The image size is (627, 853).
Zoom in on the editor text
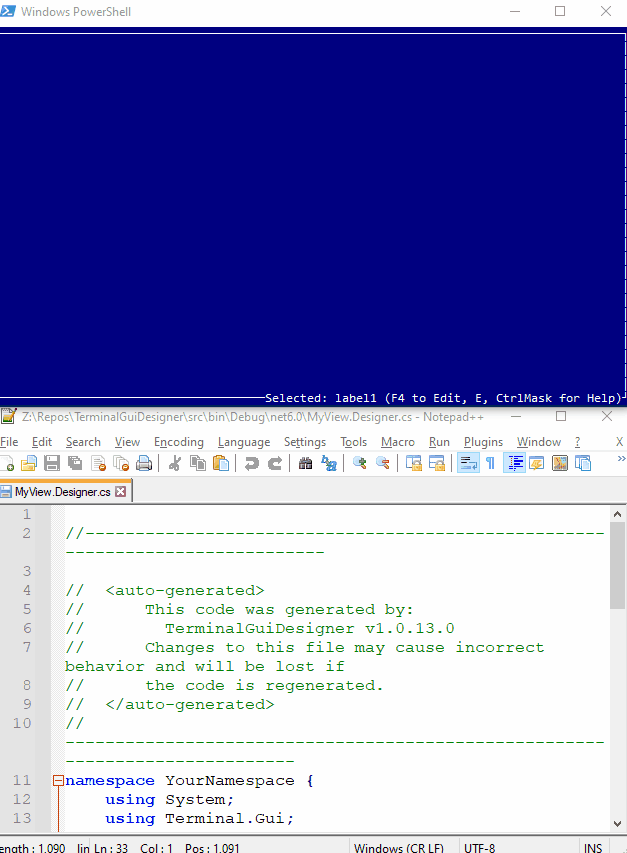[x=359, y=463]
